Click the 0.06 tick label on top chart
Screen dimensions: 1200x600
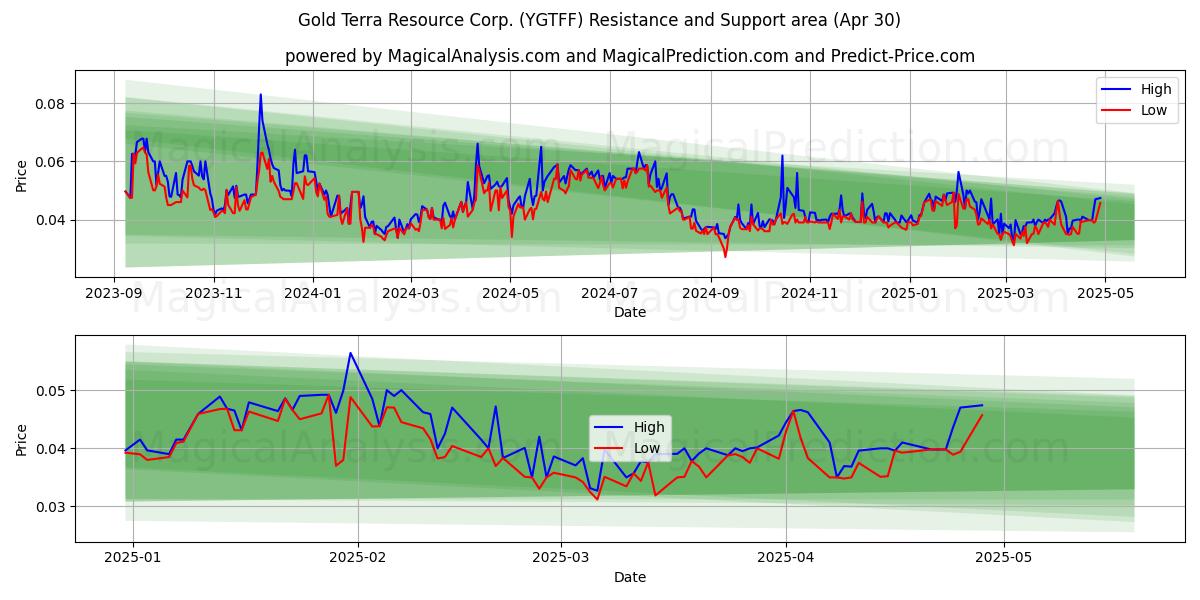click(x=52, y=162)
